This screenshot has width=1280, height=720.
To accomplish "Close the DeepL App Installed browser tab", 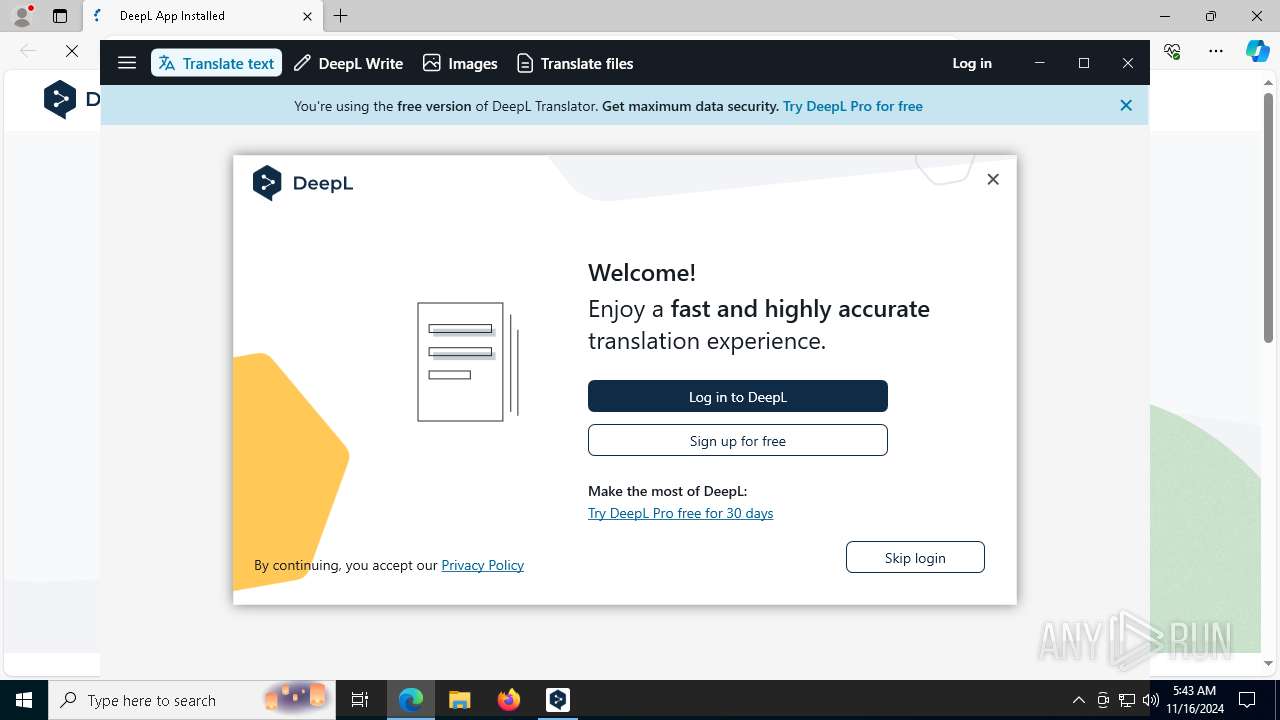I will [x=307, y=16].
